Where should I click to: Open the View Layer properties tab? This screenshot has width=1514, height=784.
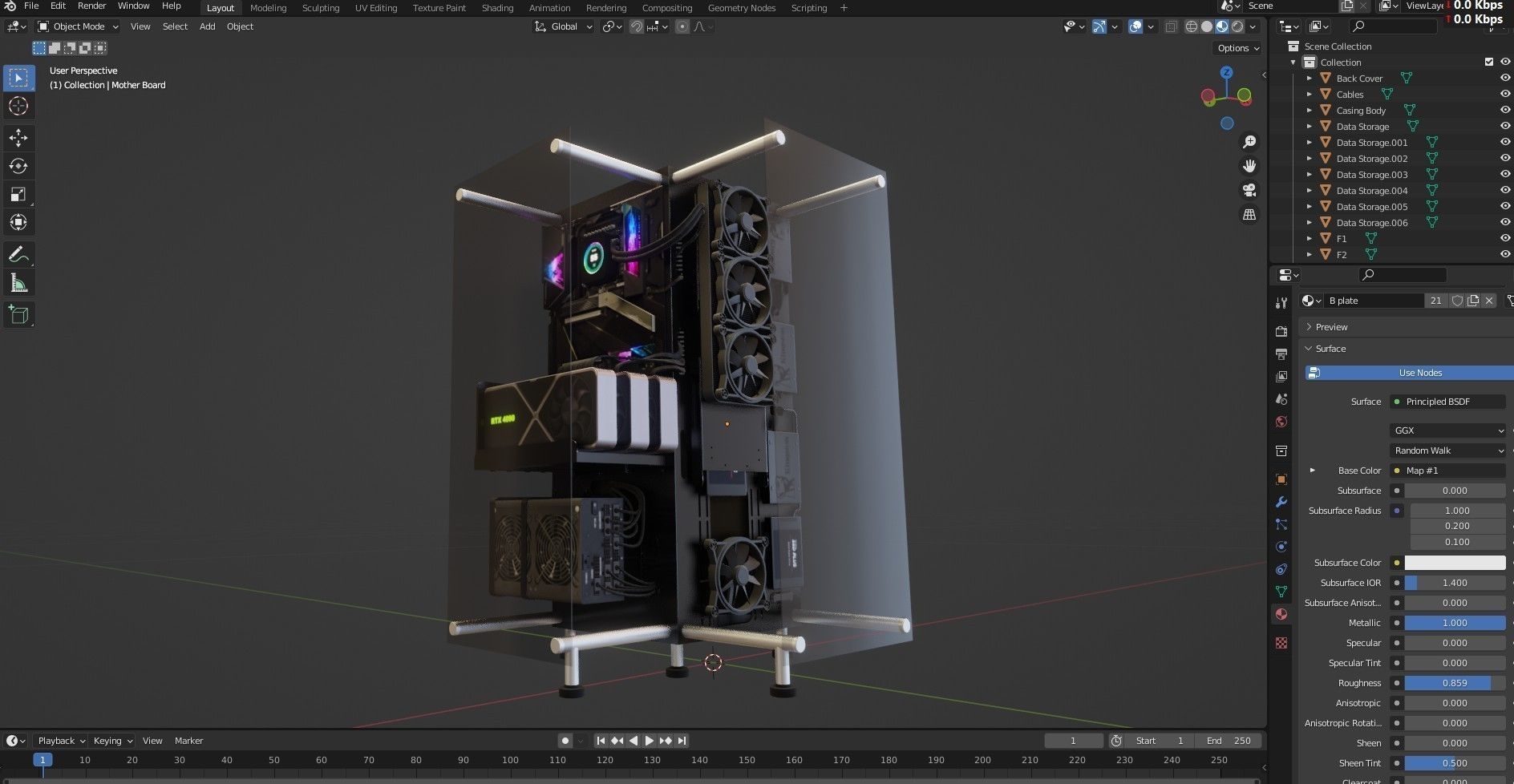1281,376
